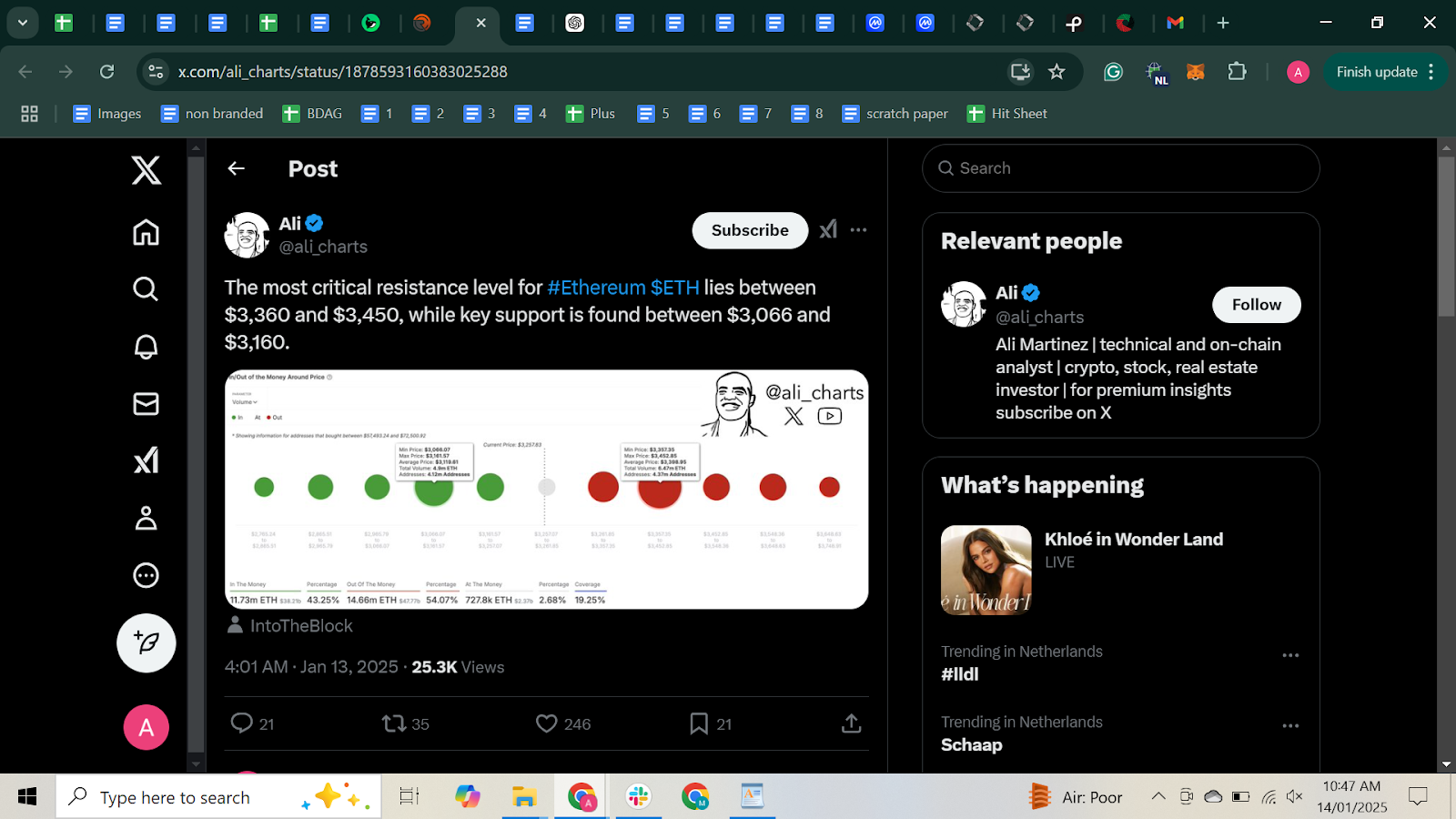Open MetaMask fox extension icon
Image resolution: width=1456 pixels, height=819 pixels.
pos(1196,72)
